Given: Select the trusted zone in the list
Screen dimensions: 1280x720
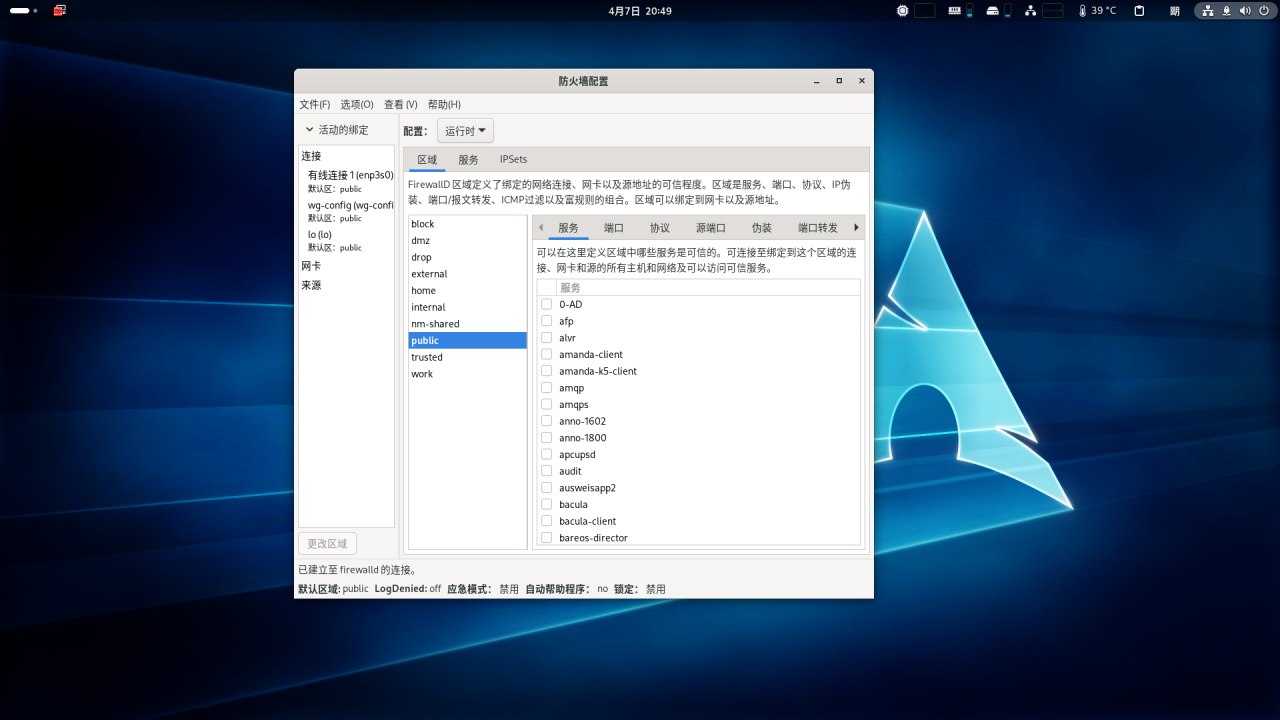Looking at the screenshot, I should 427,357.
